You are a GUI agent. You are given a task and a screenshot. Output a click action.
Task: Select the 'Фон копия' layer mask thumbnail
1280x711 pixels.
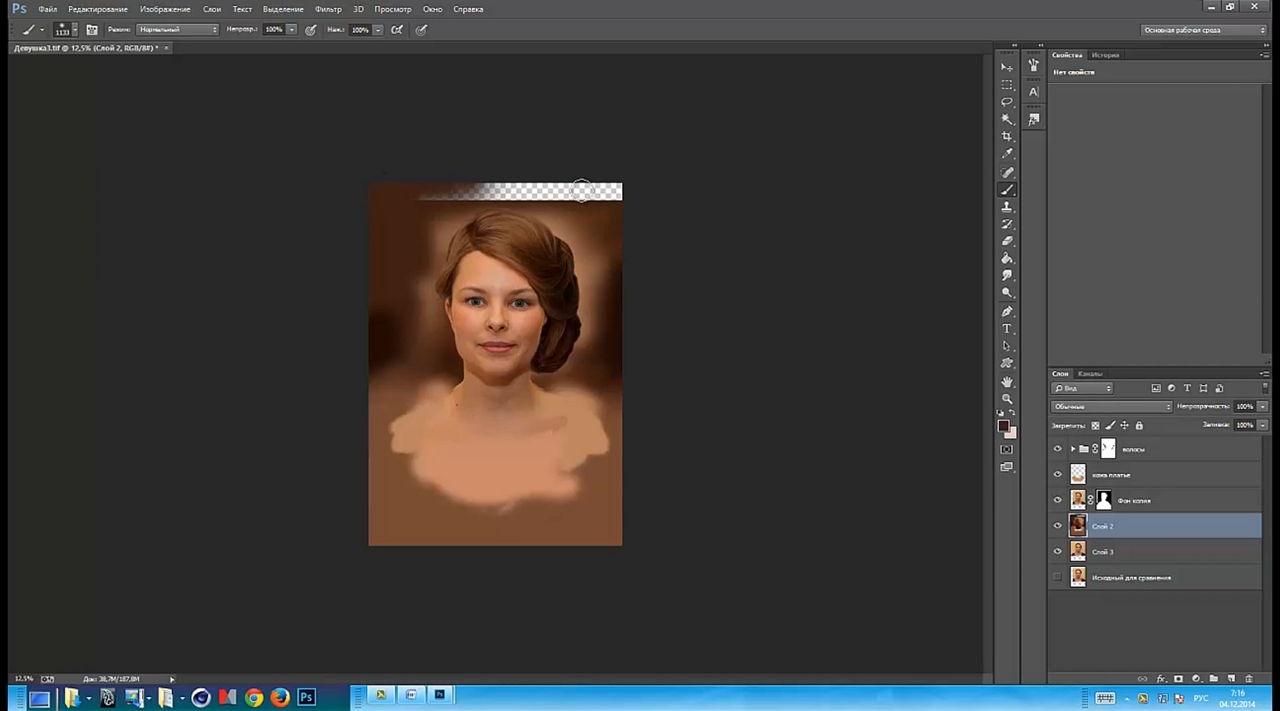tap(1104, 500)
